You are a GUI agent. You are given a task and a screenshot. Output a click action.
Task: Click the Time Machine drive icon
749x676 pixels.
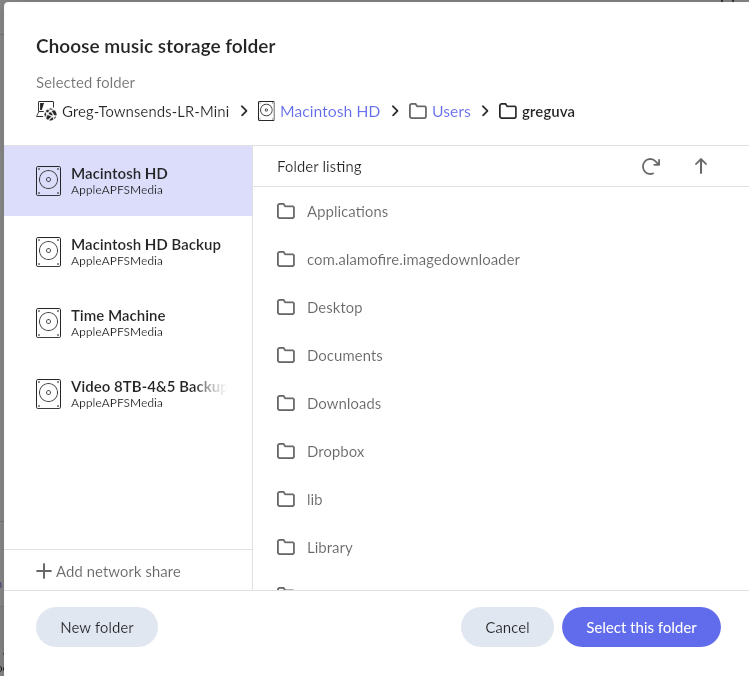pos(48,323)
